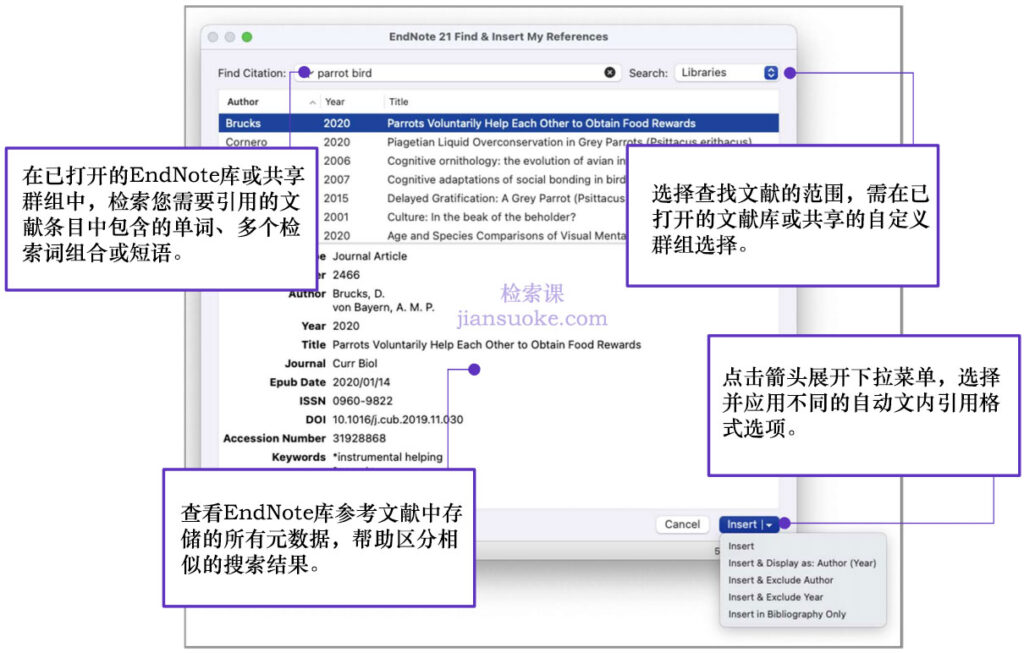Choose Insert in Bibliography Only option
Viewport: 1024px width, 653px height.
tap(787, 614)
